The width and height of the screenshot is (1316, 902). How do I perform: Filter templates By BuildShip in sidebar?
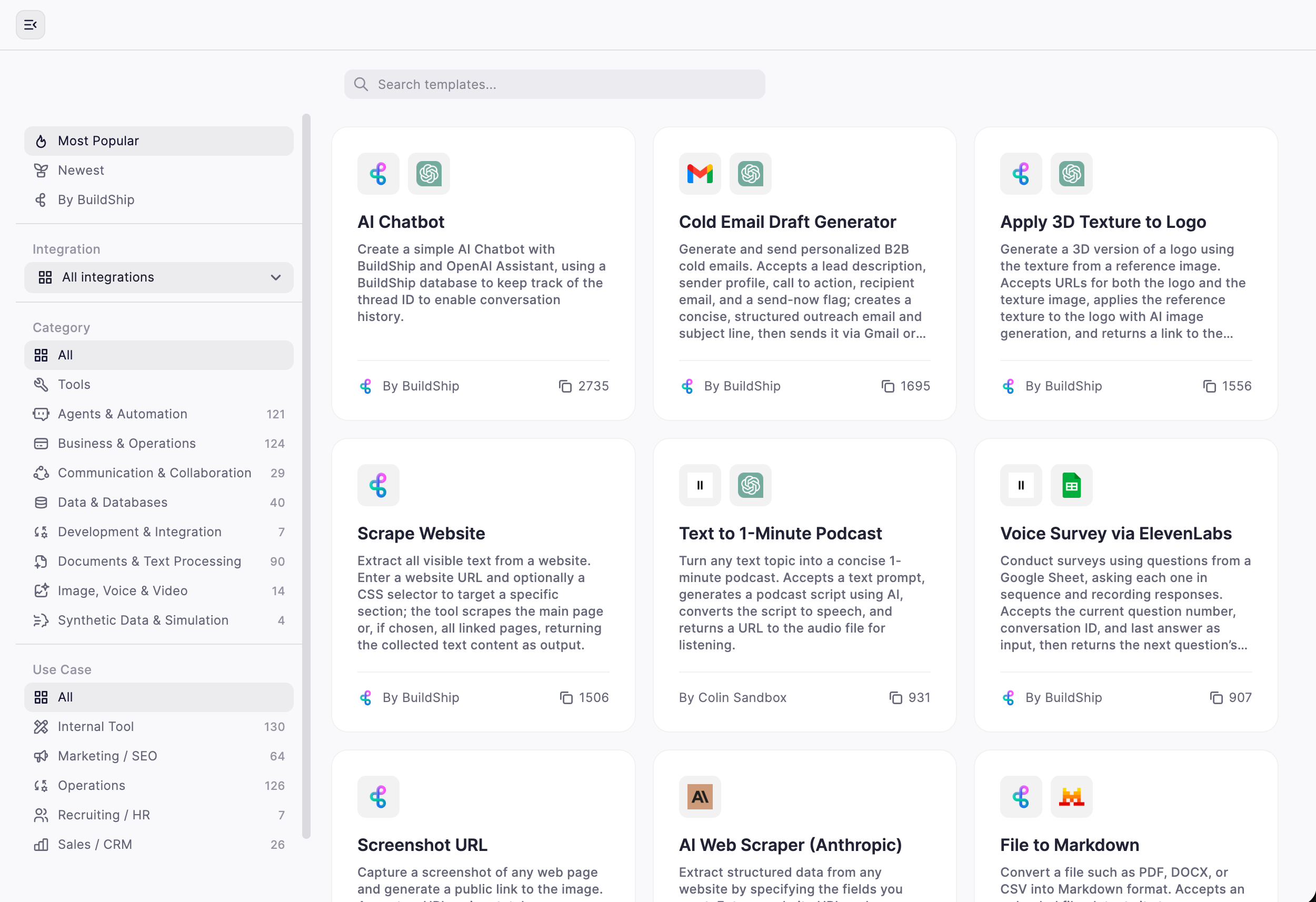158,200
